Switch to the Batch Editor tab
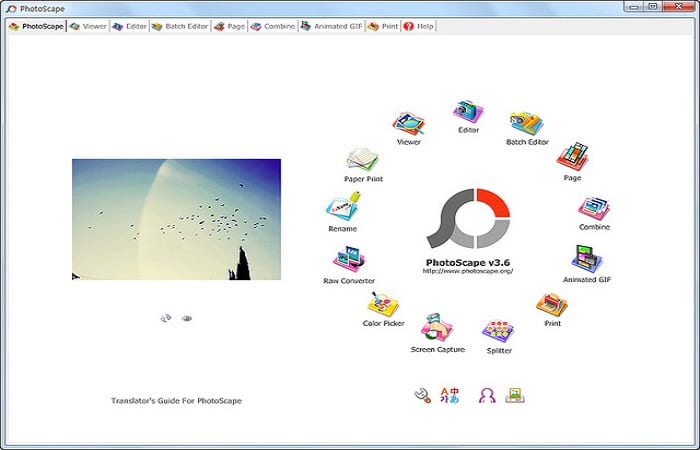This screenshot has width=700, height=450. pyautogui.click(x=180, y=26)
